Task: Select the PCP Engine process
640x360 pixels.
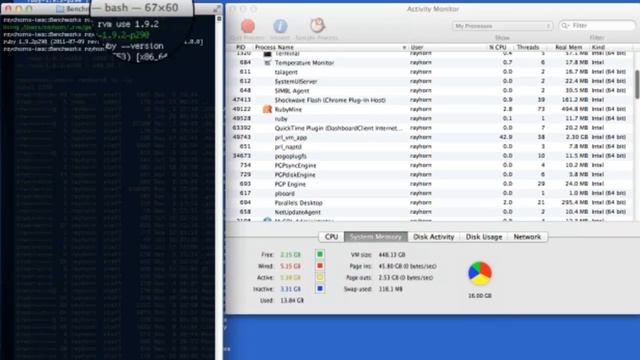Action: click(x=290, y=184)
